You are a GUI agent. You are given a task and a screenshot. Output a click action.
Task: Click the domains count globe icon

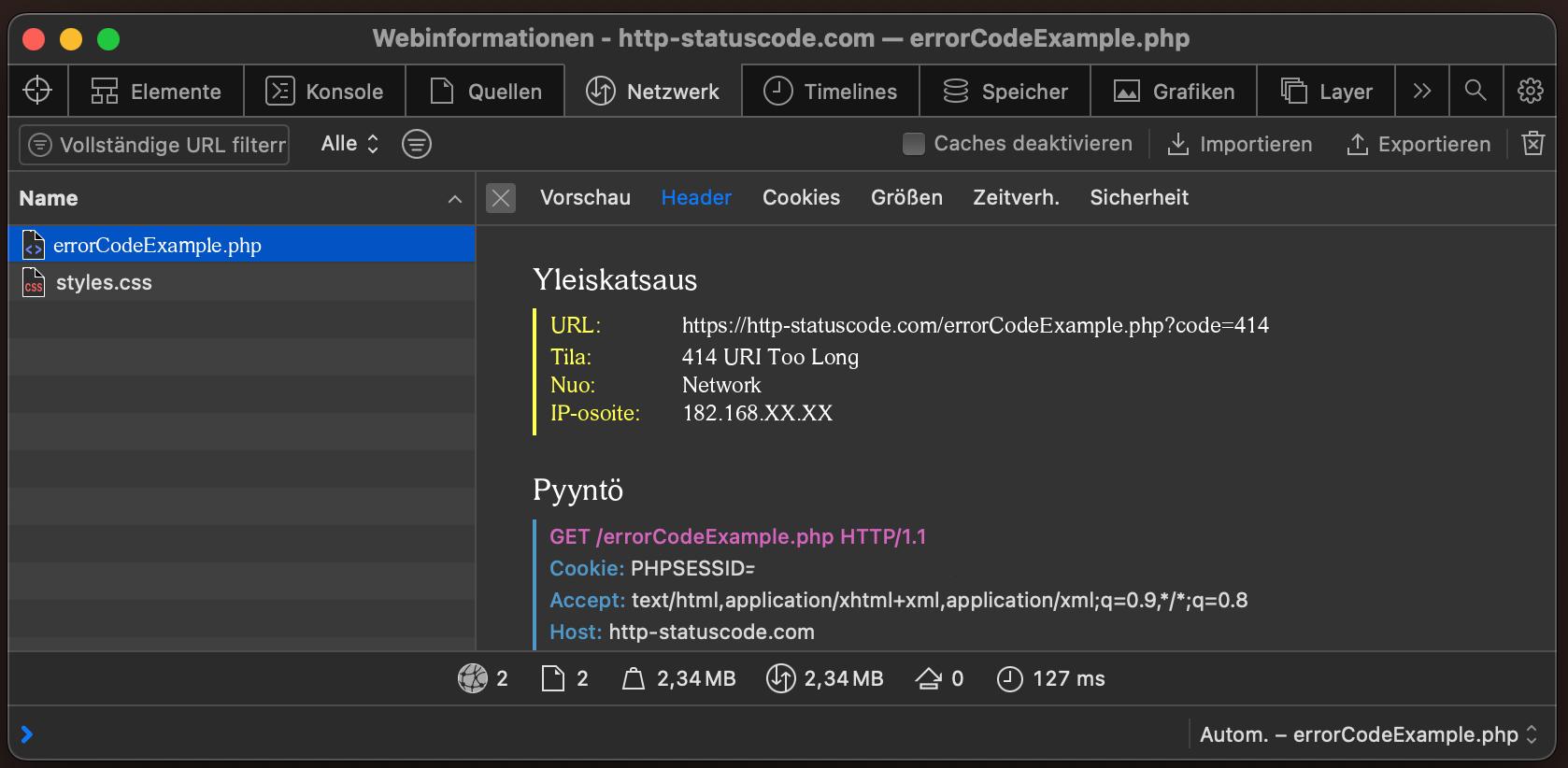point(473,678)
